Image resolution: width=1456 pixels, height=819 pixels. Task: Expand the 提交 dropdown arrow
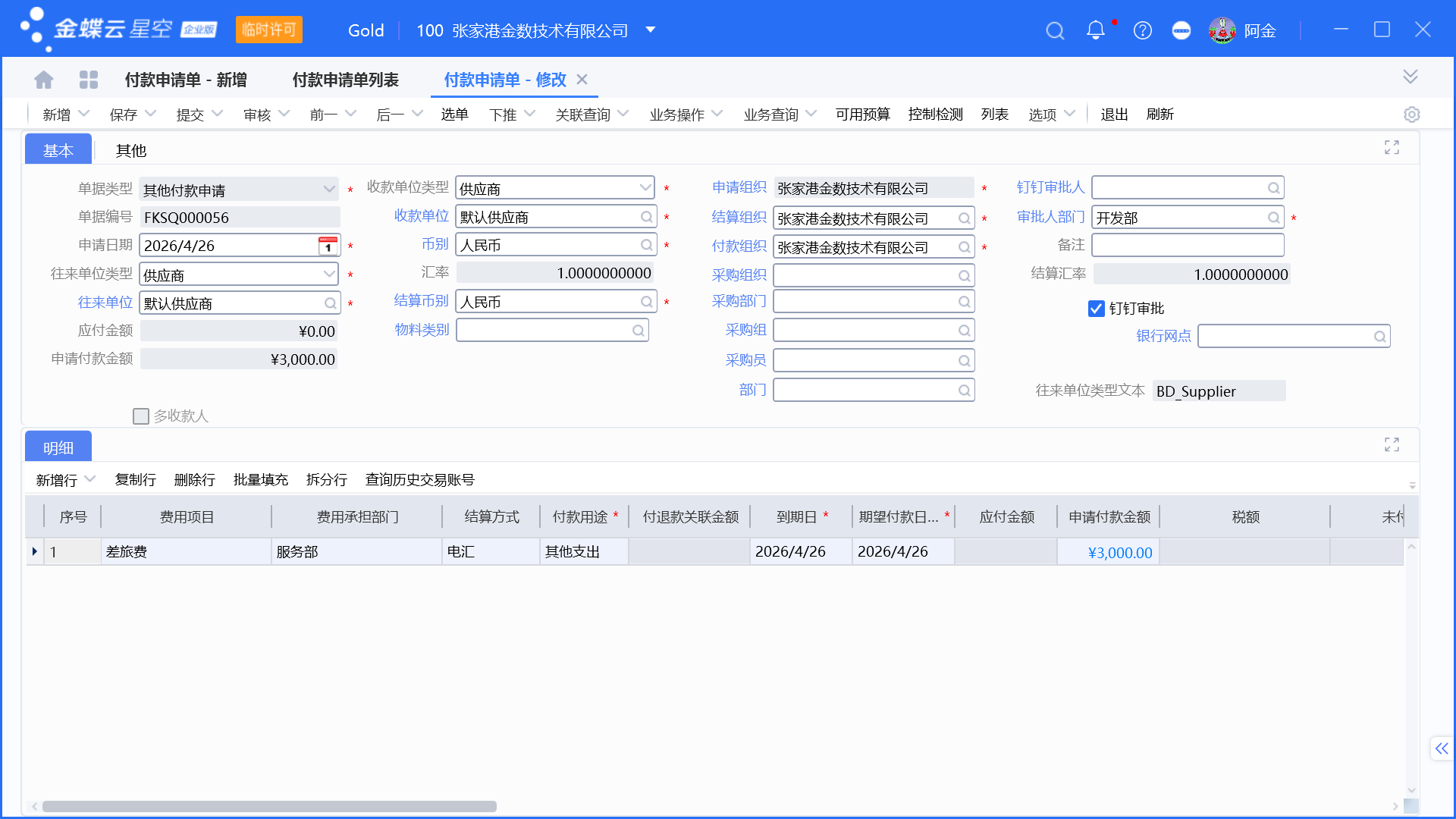click(218, 114)
